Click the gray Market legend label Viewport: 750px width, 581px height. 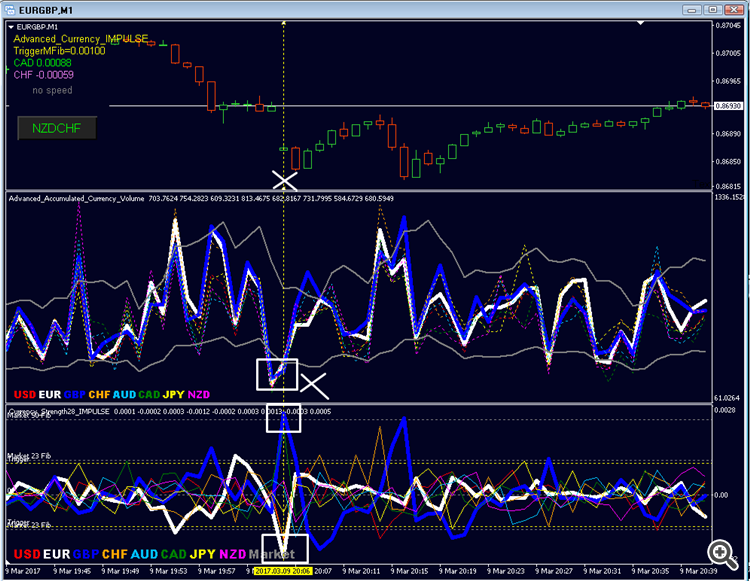pyautogui.click(x=272, y=554)
